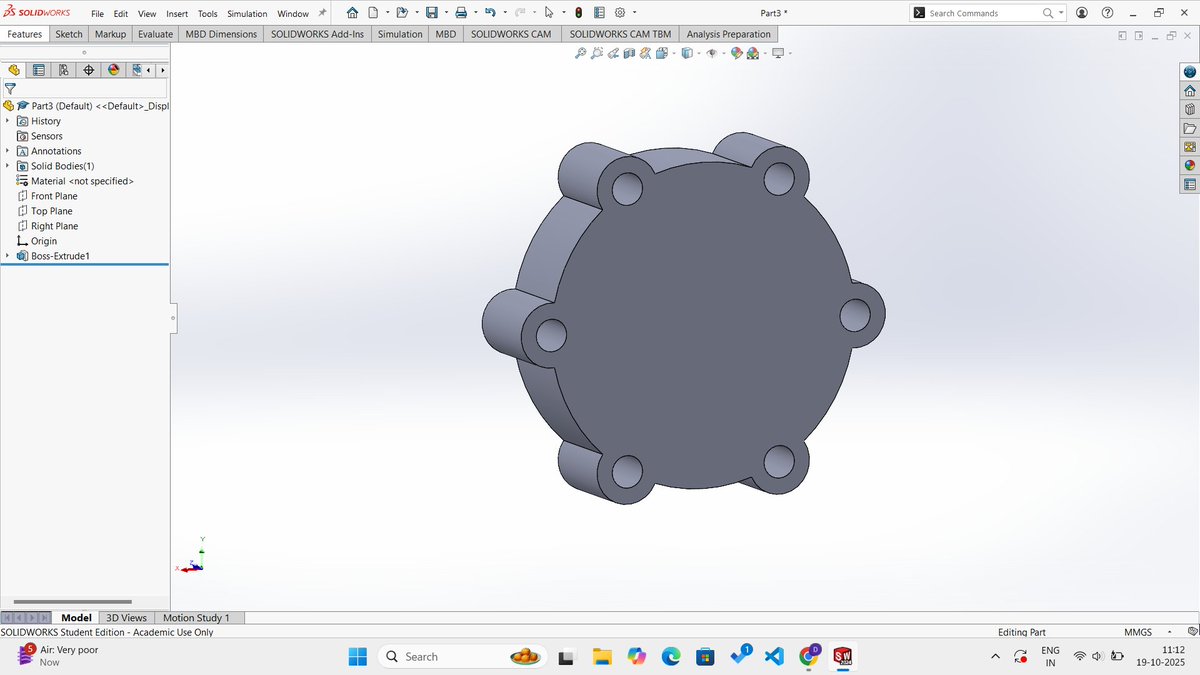Switch to the Sketch ribbon tab
This screenshot has height=675, width=1200.
[x=69, y=34]
